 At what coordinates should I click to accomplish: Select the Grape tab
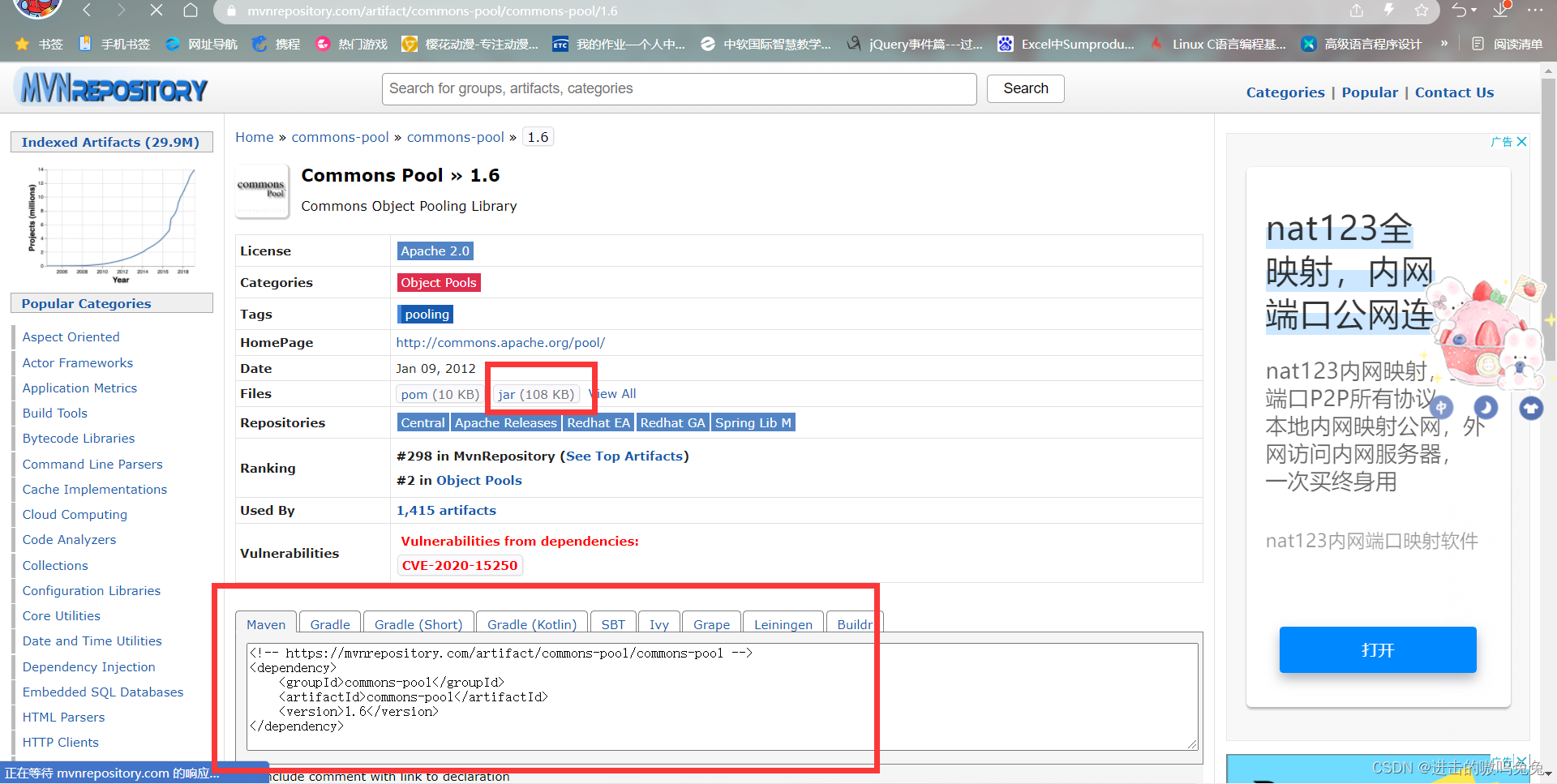point(711,623)
